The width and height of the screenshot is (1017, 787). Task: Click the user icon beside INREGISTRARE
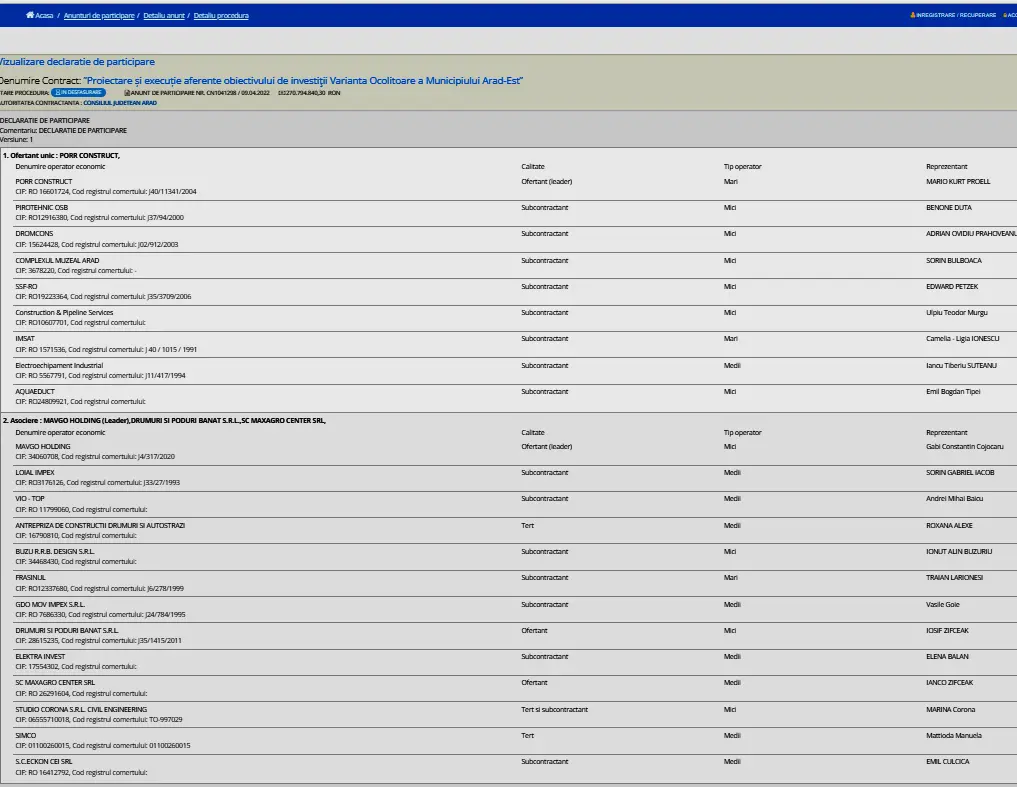pyautogui.click(x=913, y=15)
